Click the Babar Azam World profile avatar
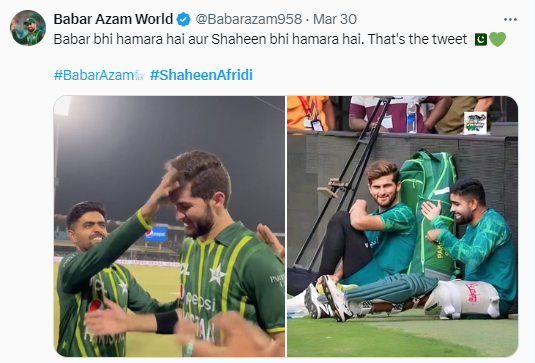 coord(28,28)
